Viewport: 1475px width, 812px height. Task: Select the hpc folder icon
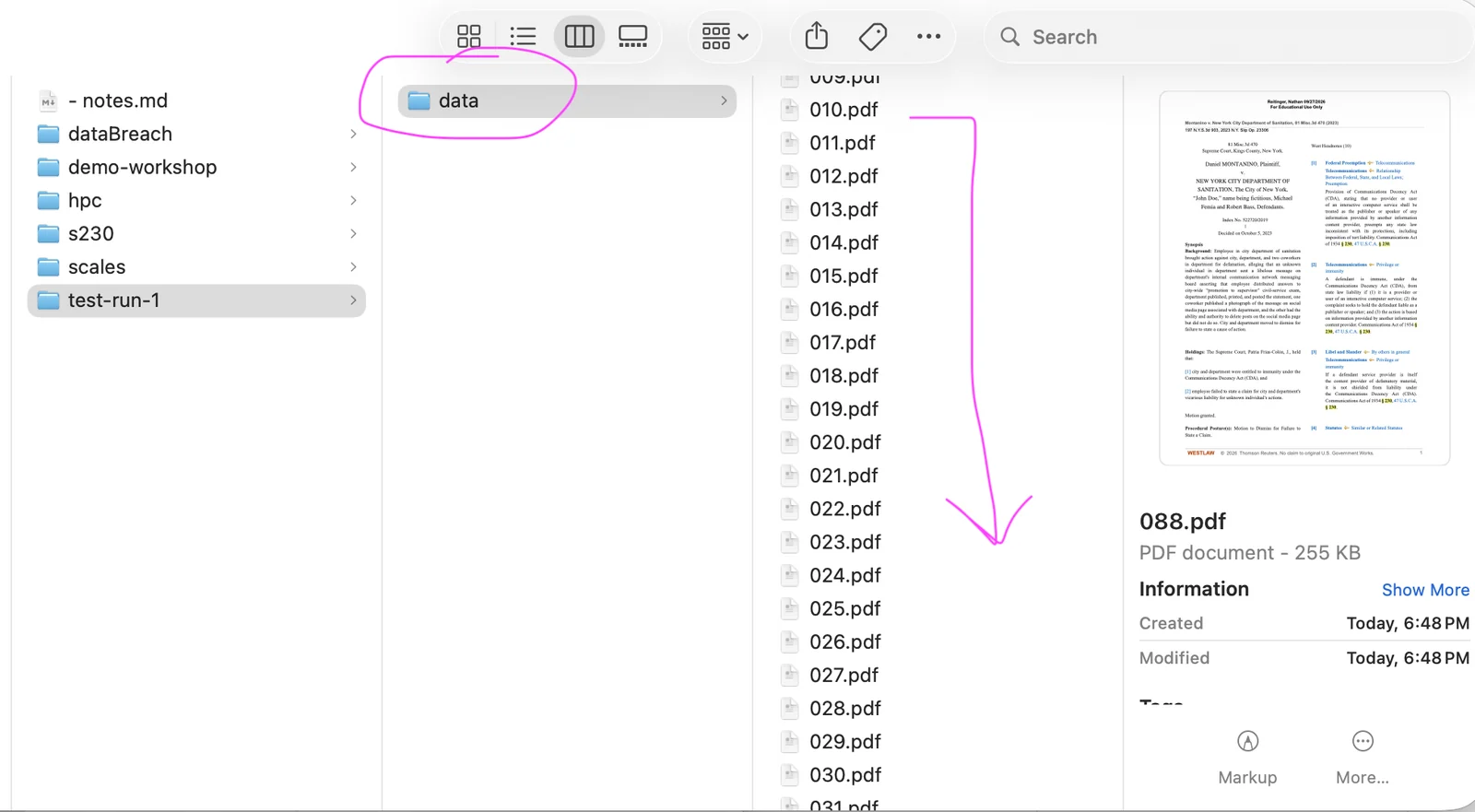pyautogui.click(x=48, y=200)
